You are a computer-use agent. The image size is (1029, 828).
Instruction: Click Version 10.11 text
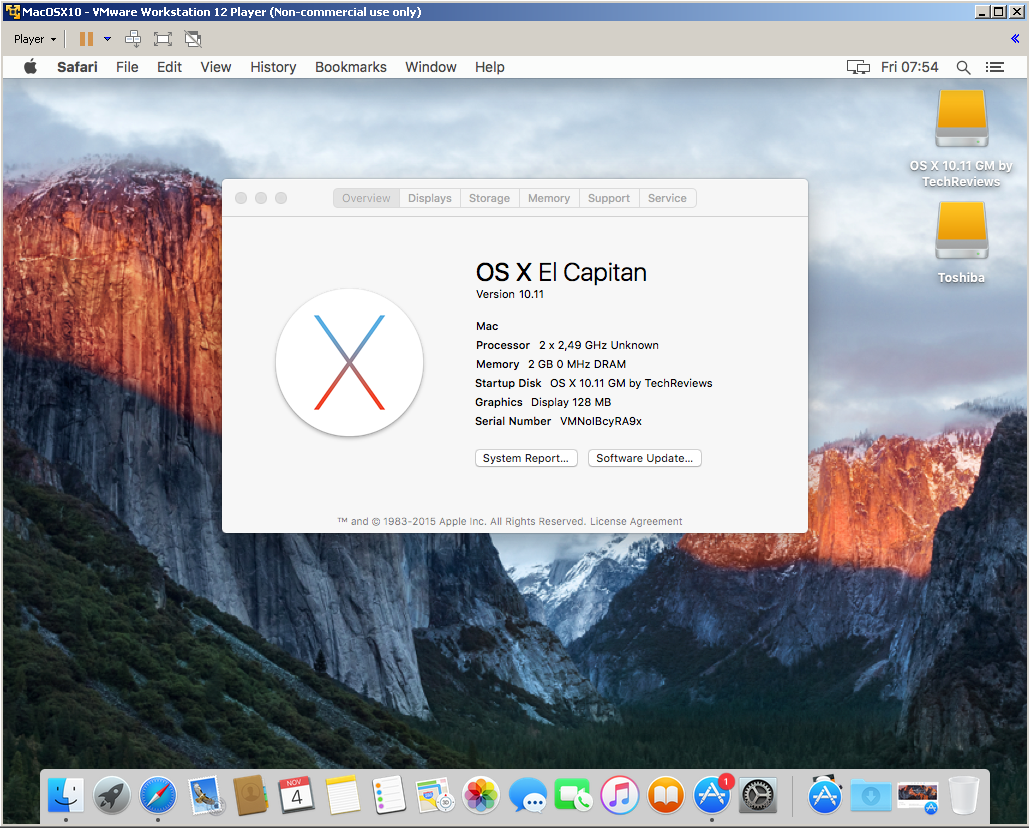click(510, 294)
